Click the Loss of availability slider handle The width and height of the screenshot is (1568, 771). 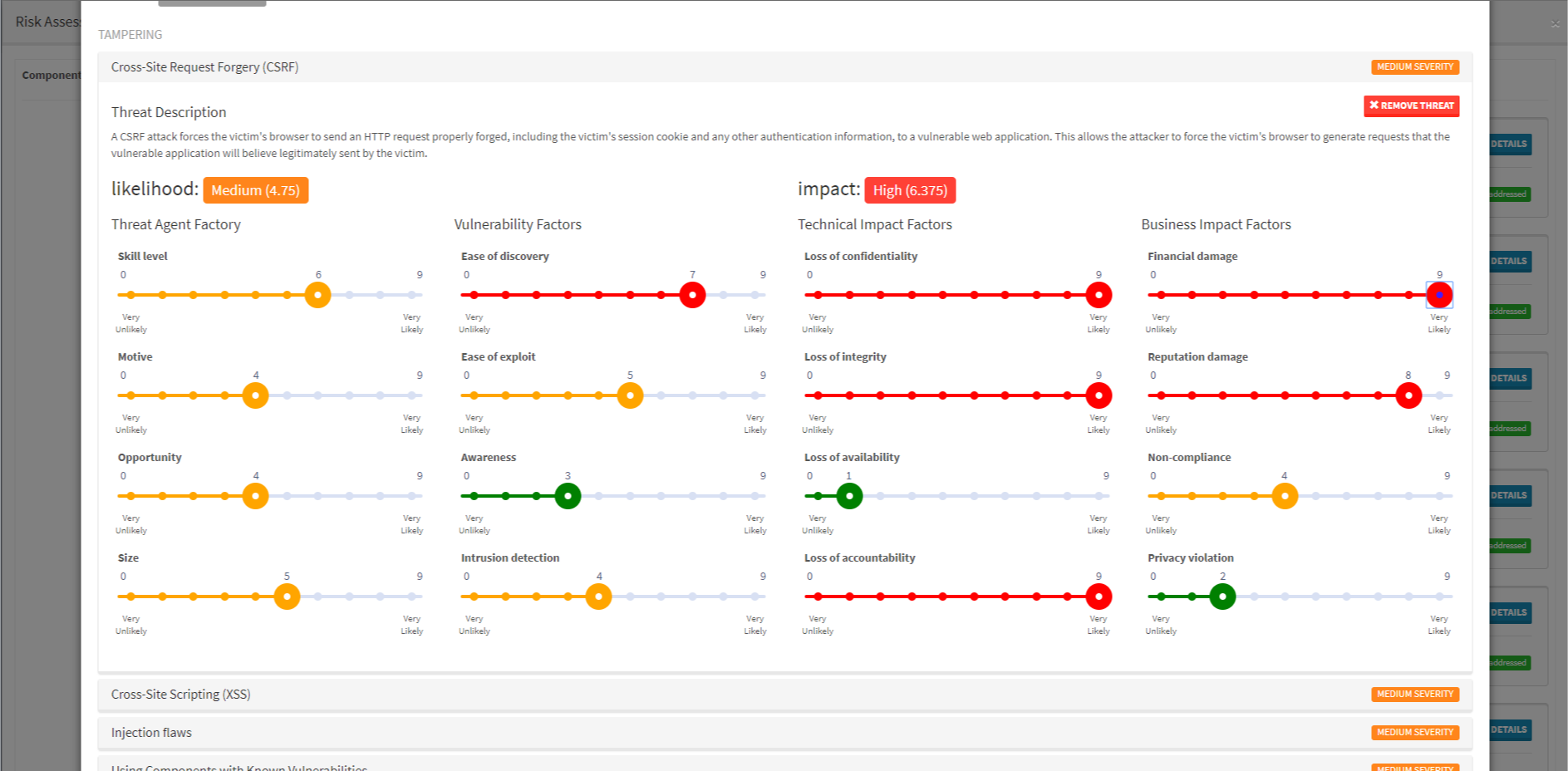coord(849,496)
